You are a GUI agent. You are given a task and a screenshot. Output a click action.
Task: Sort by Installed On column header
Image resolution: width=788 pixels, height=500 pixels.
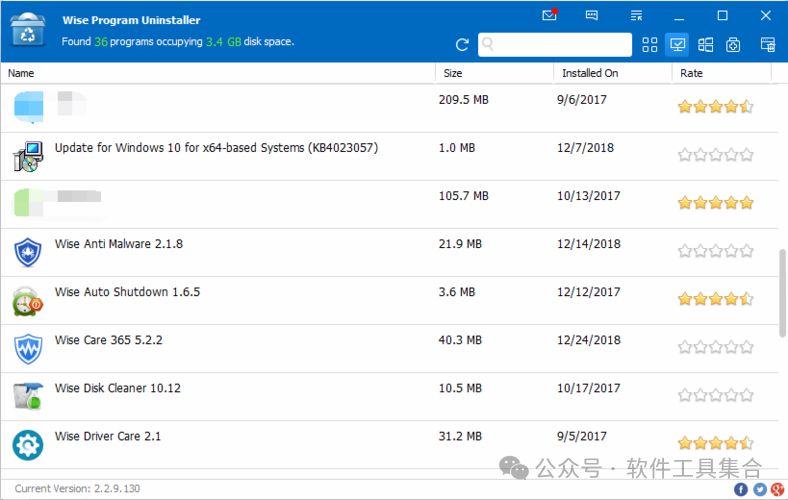[x=613, y=73]
